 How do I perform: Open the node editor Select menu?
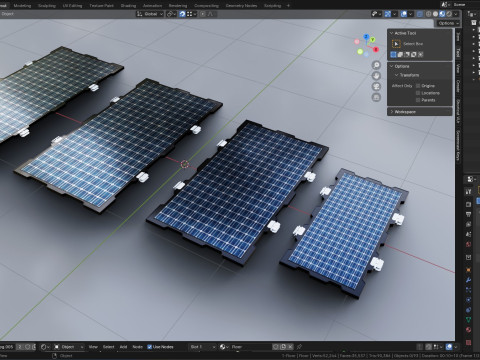(108, 347)
